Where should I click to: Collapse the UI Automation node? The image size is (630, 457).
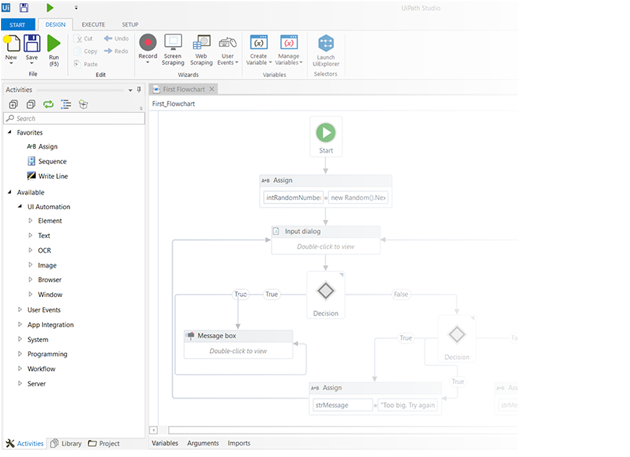[20, 207]
